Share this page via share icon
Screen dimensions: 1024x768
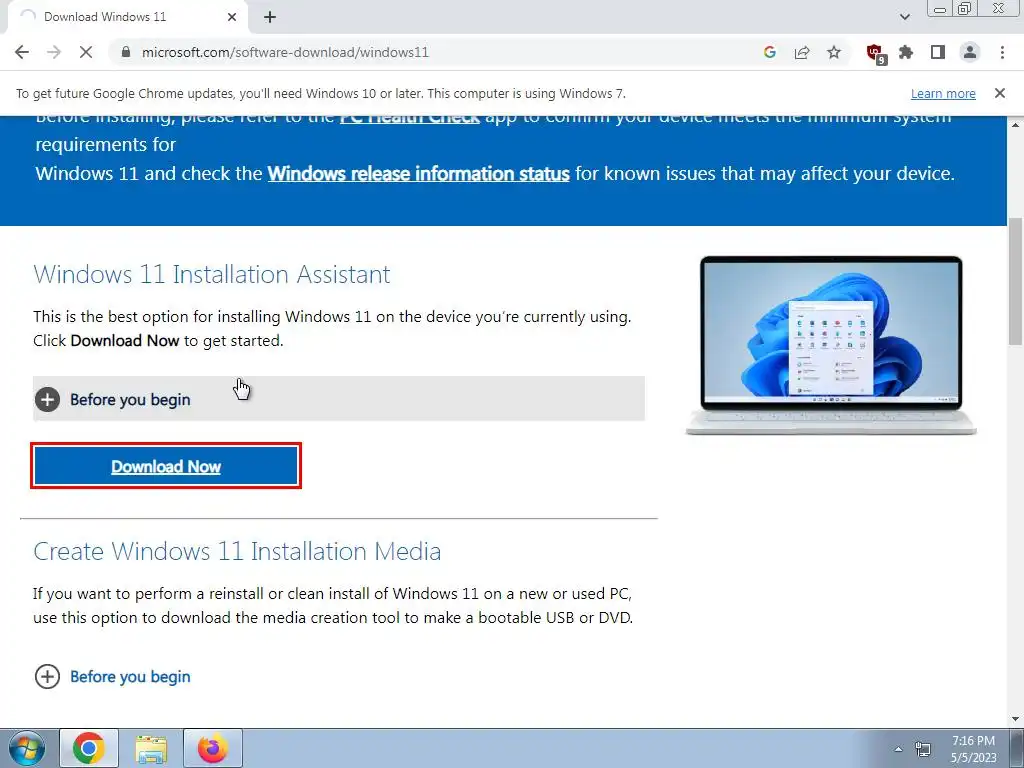[x=802, y=52]
